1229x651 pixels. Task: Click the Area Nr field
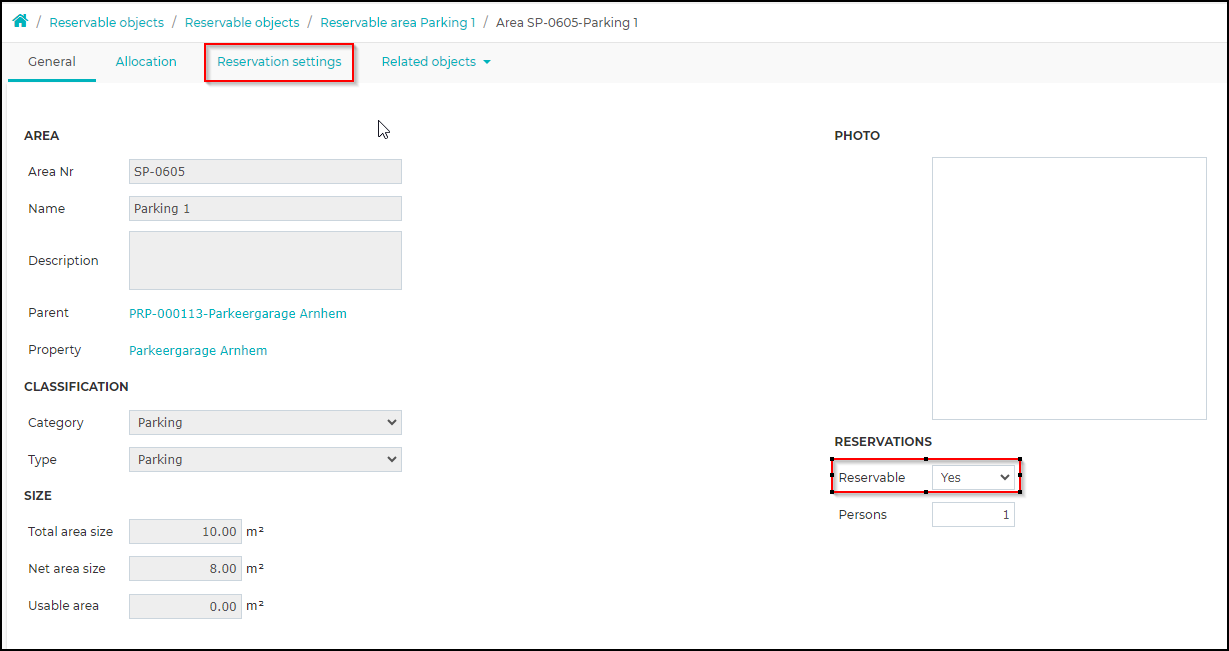click(265, 172)
